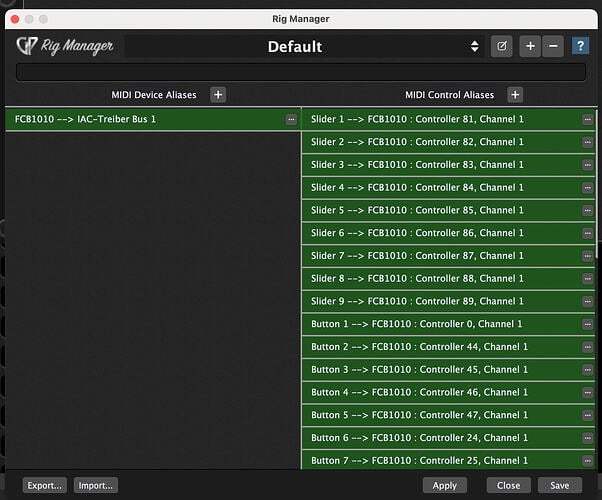Image resolution: width=602 pixels, height=500 pixels.
Task: Open options menu for Button 3 alias
Action: [x=587, y=370]
